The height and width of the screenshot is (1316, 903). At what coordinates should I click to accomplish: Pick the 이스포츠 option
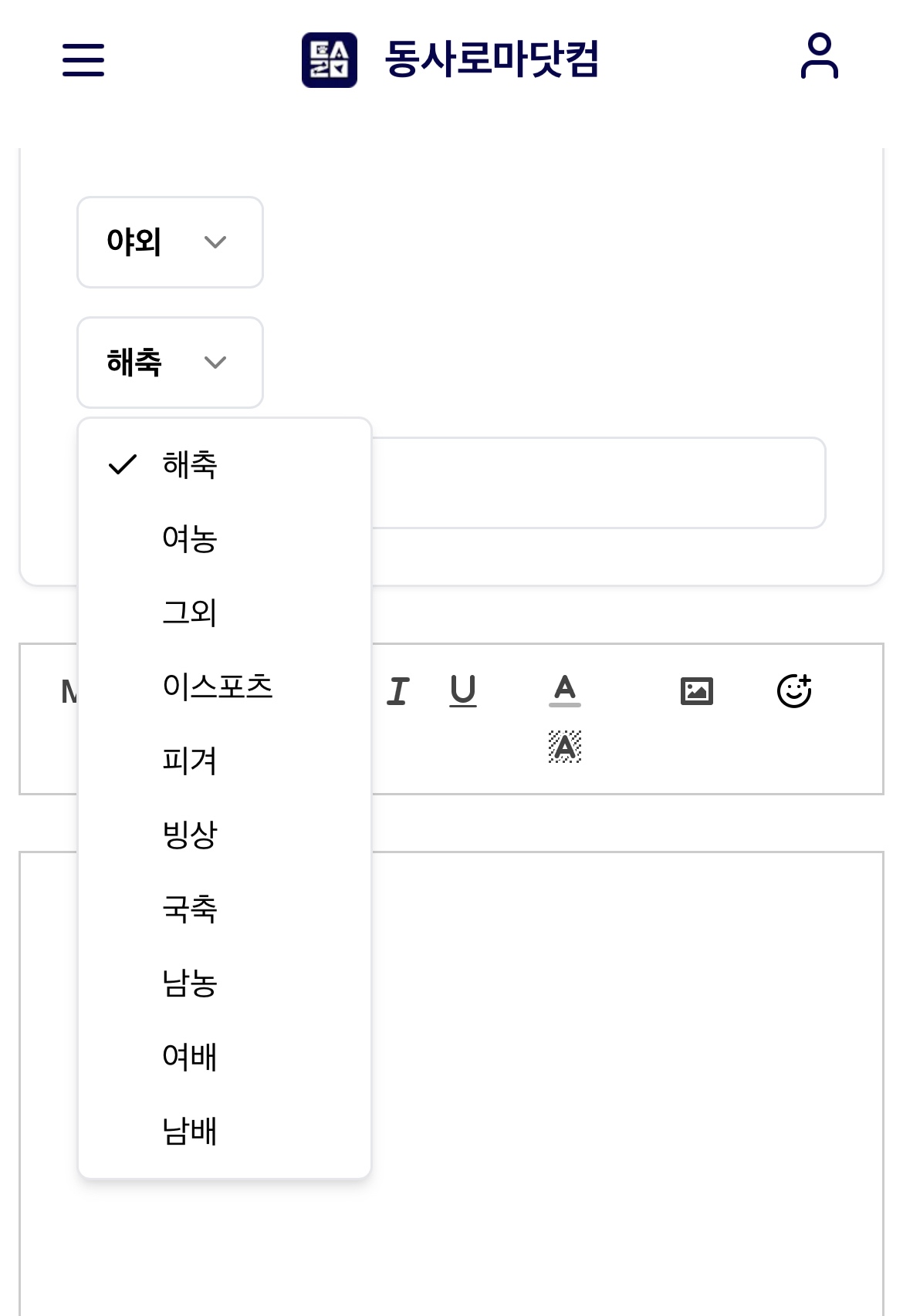pos(218,687)
